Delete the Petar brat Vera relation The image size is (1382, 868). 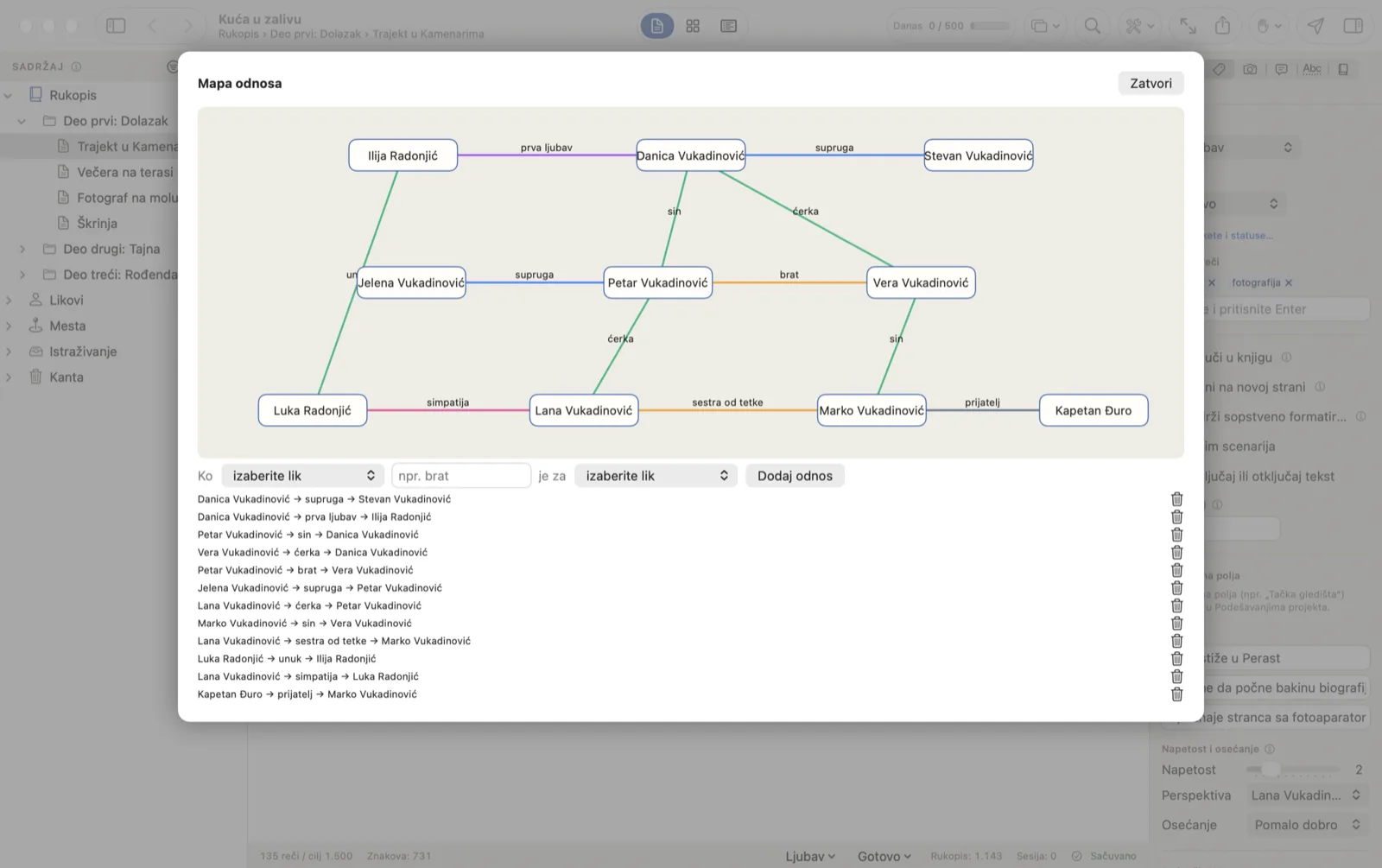[1176, 570]
